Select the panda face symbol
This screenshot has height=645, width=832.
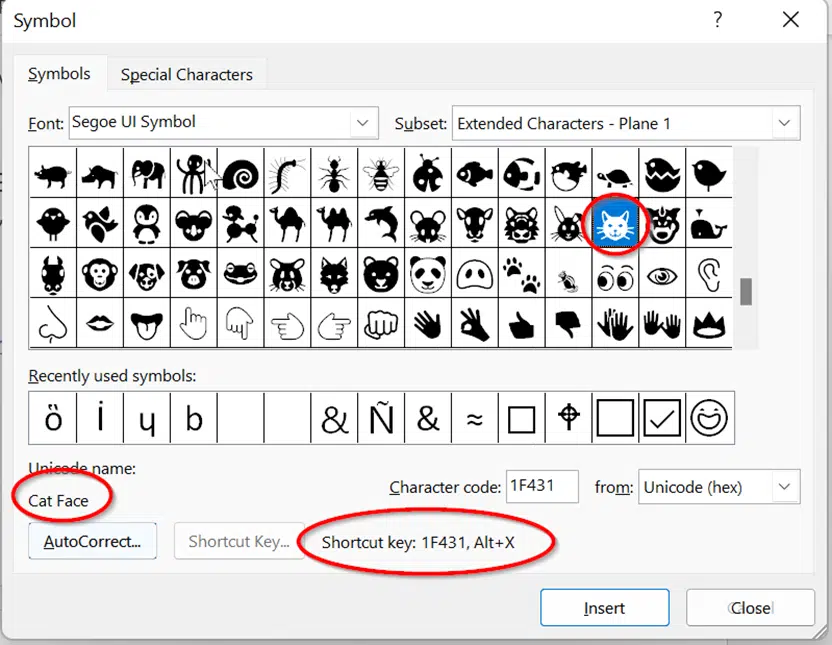pyautogui.click(x=428, y=274)
